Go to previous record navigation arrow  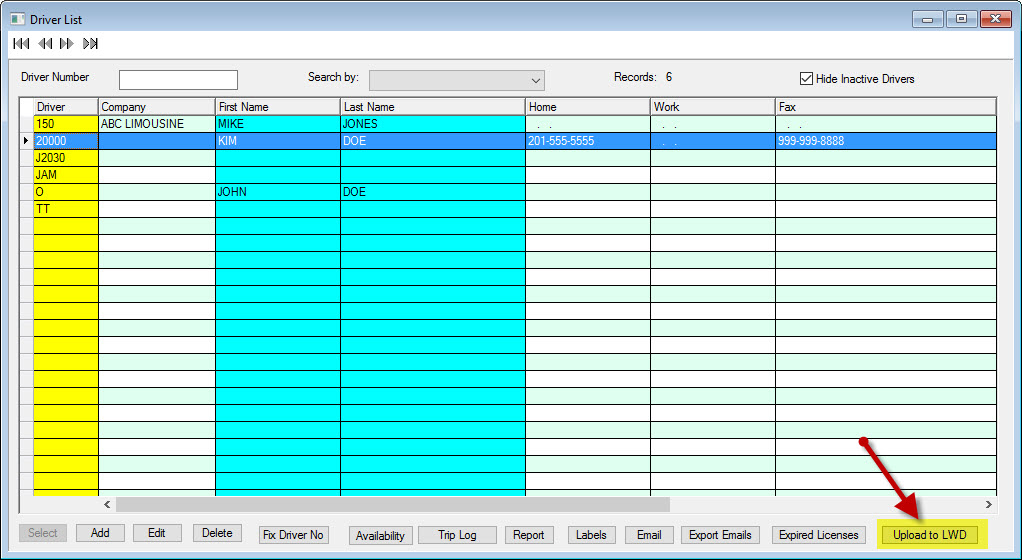pos(44,44)
